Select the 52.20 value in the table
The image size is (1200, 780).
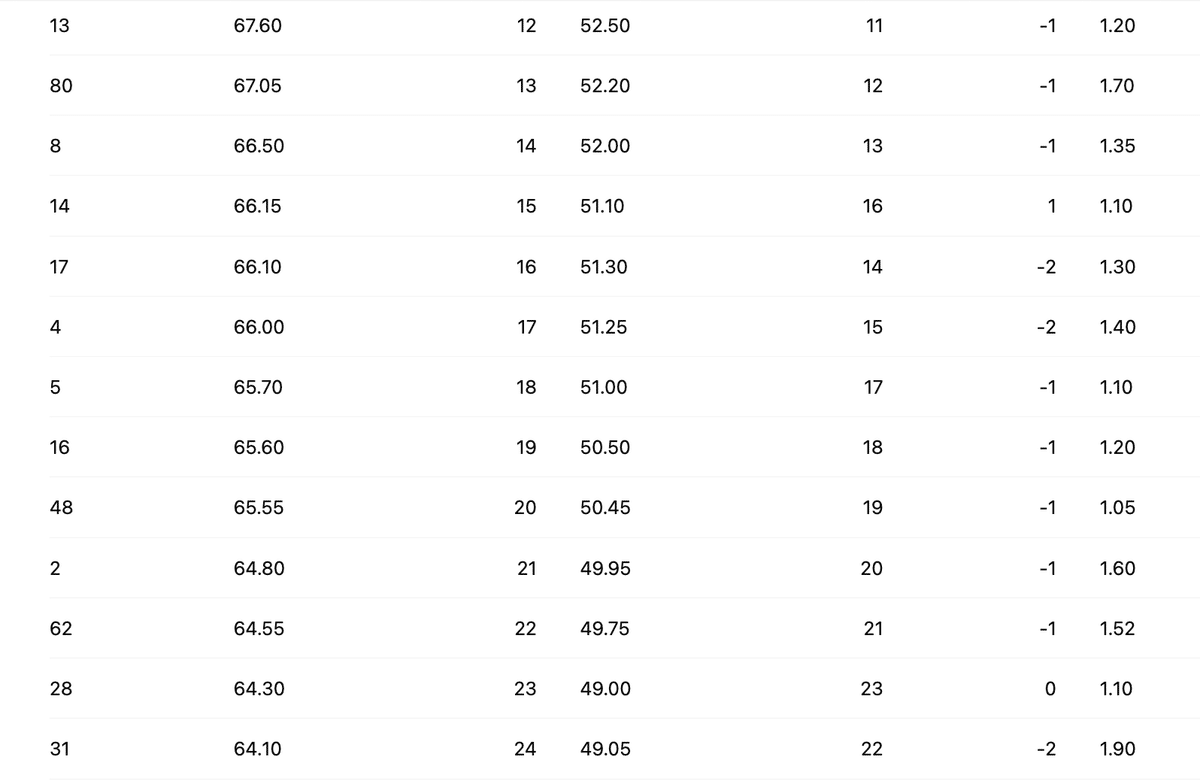pyautogui.click(x=604, y=86)
